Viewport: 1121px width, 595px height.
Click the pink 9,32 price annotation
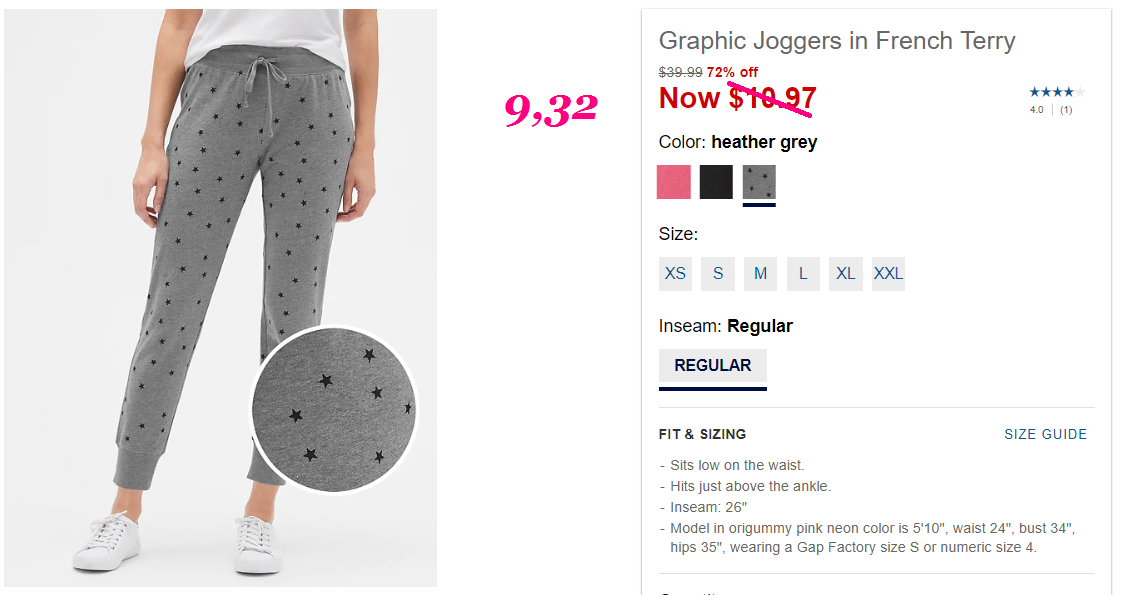[551, 110]
